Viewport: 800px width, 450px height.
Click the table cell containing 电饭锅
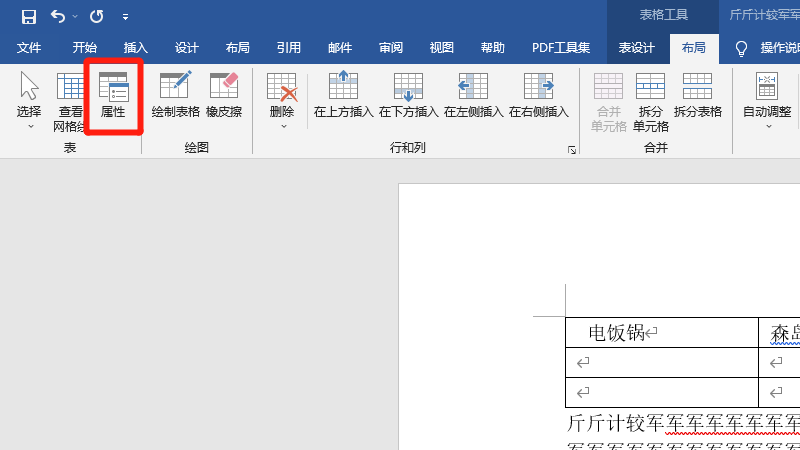coord(661,333)
